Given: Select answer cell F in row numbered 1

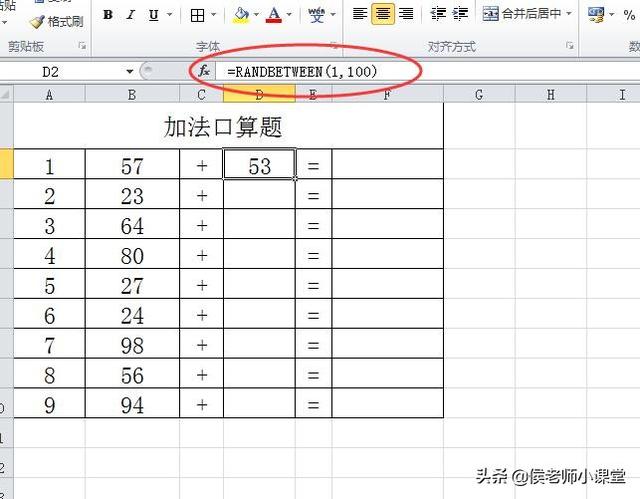Looking at the screenshot, I should 388,164.
